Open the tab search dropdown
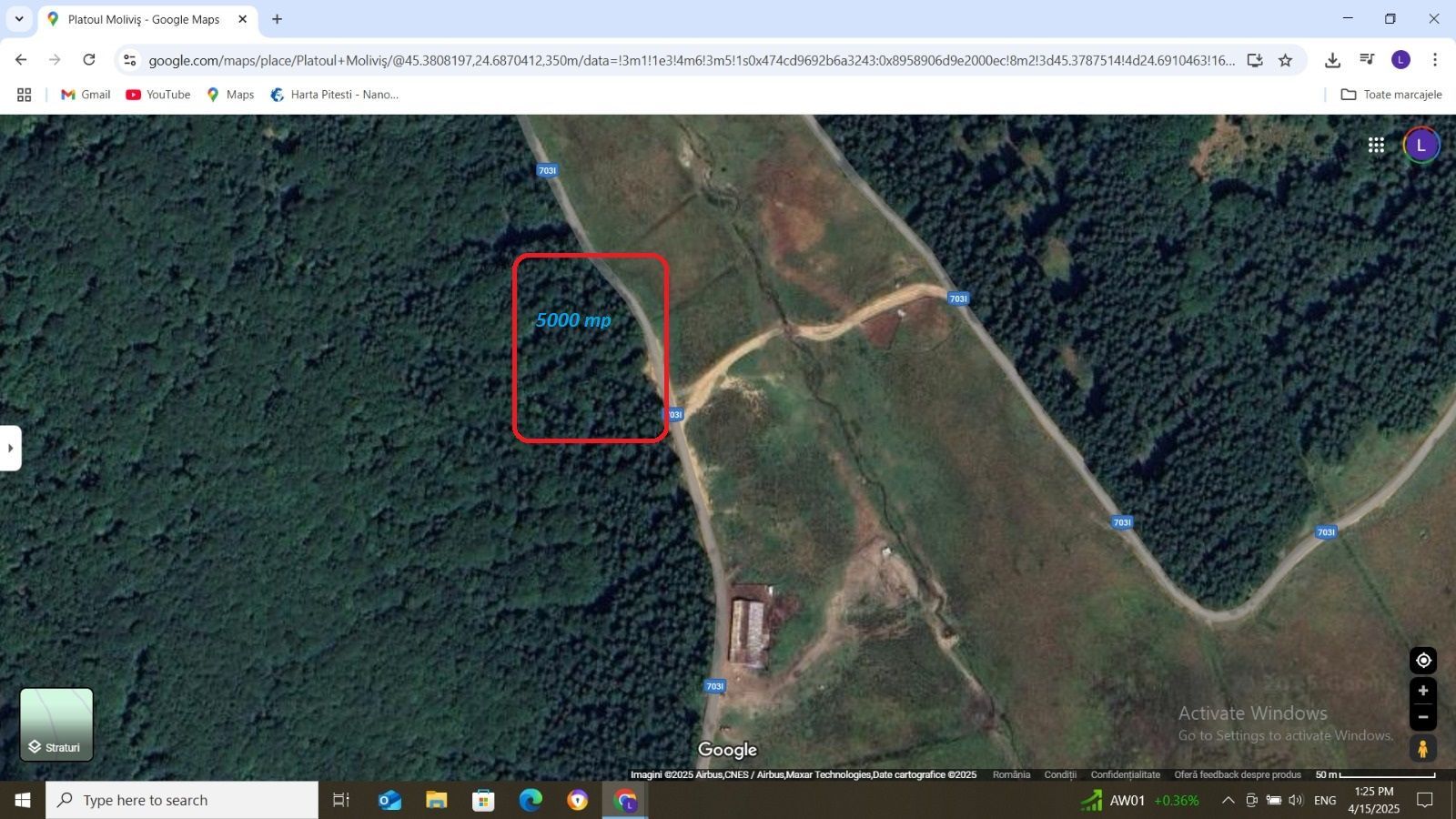 click(x=18, y=19)
